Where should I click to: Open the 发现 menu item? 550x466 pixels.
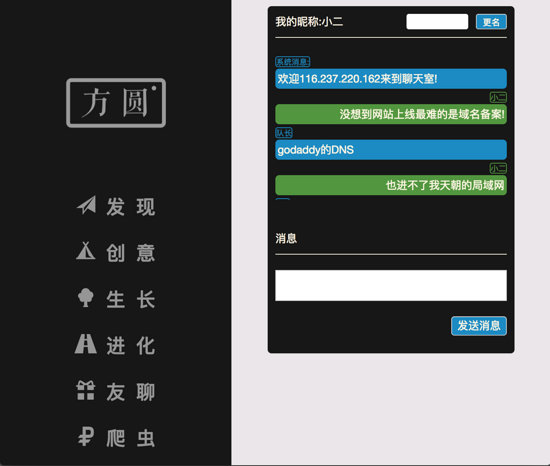point(130,207)
